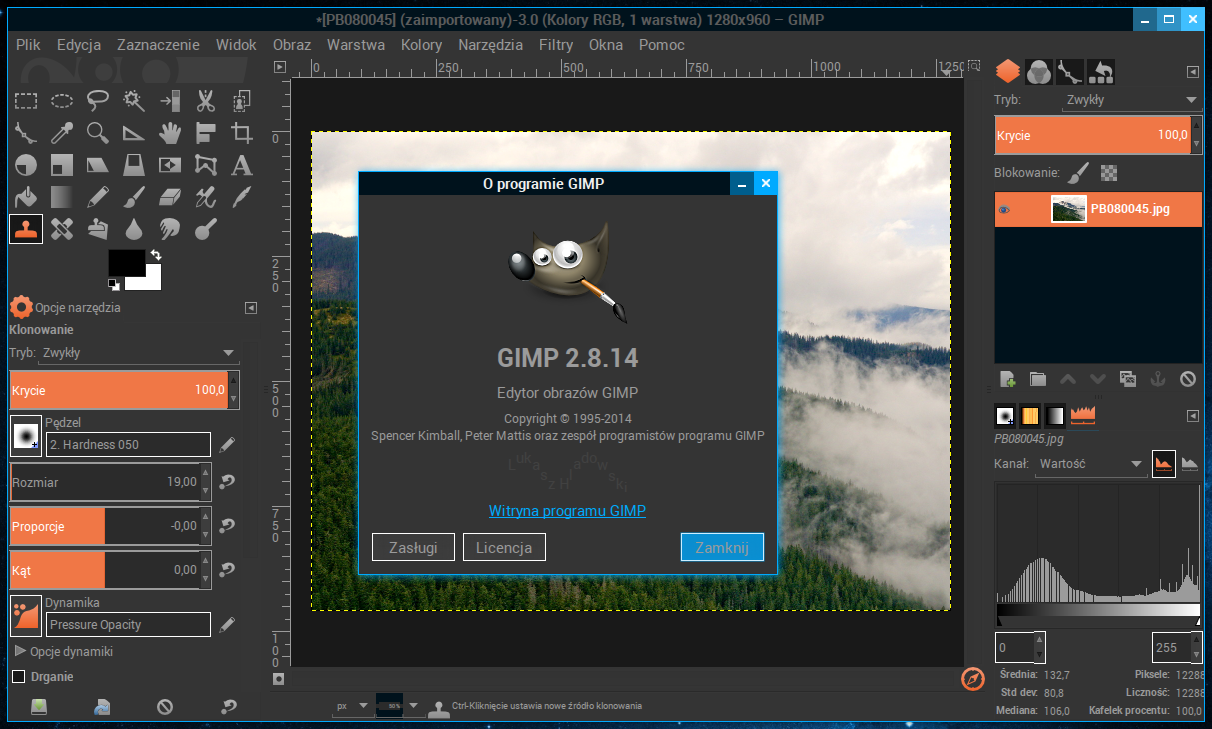Reset Rozmiar to brush default size
This screenshot has width=1212, height=729.
[228, 482]
